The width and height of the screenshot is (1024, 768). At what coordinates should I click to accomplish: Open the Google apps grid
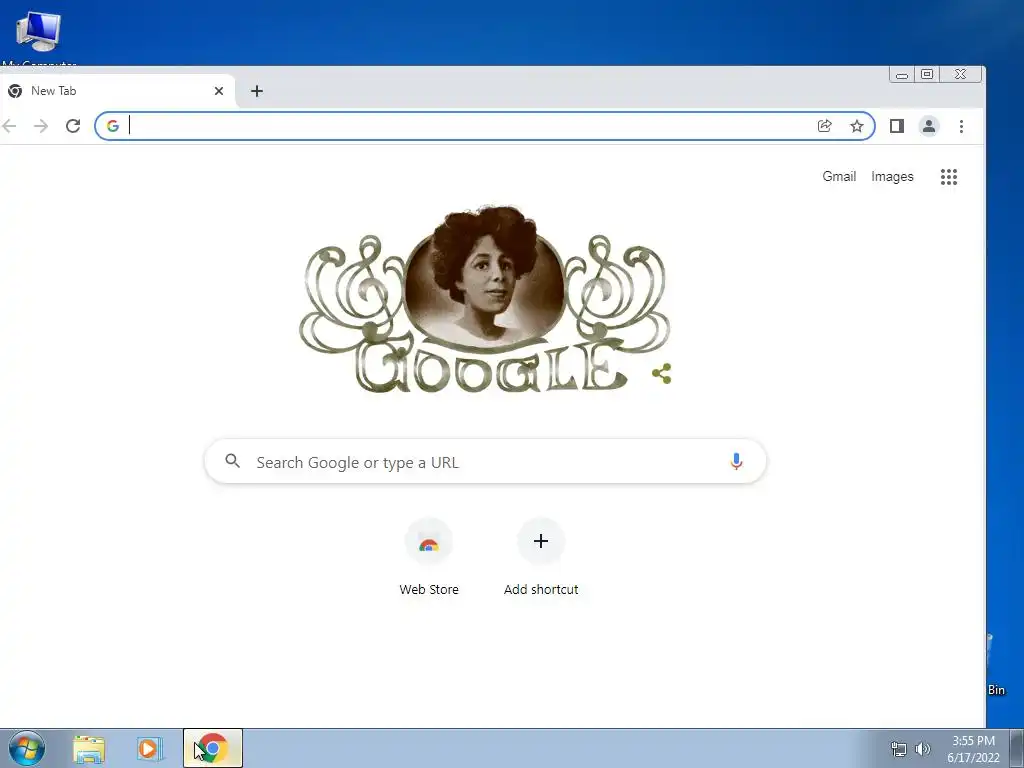click(x=949, y=176)
